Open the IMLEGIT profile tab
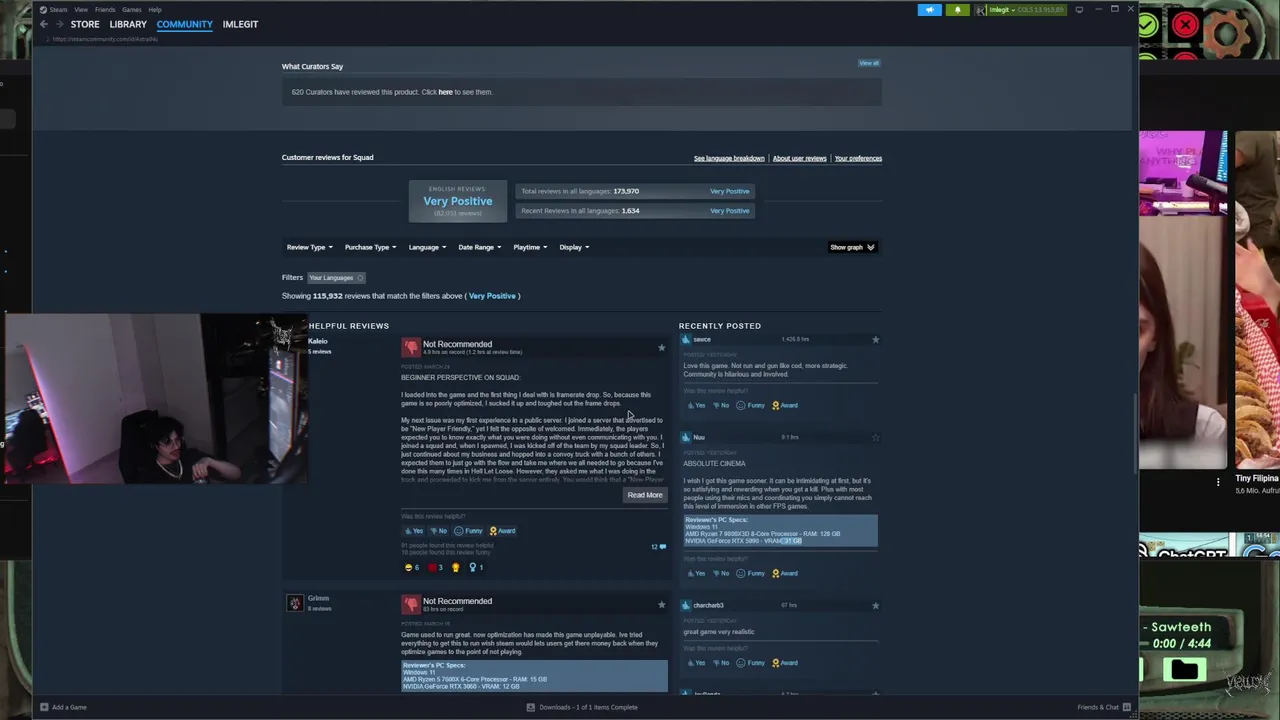Screen dimensions: 1280x720 click(240, 24)
